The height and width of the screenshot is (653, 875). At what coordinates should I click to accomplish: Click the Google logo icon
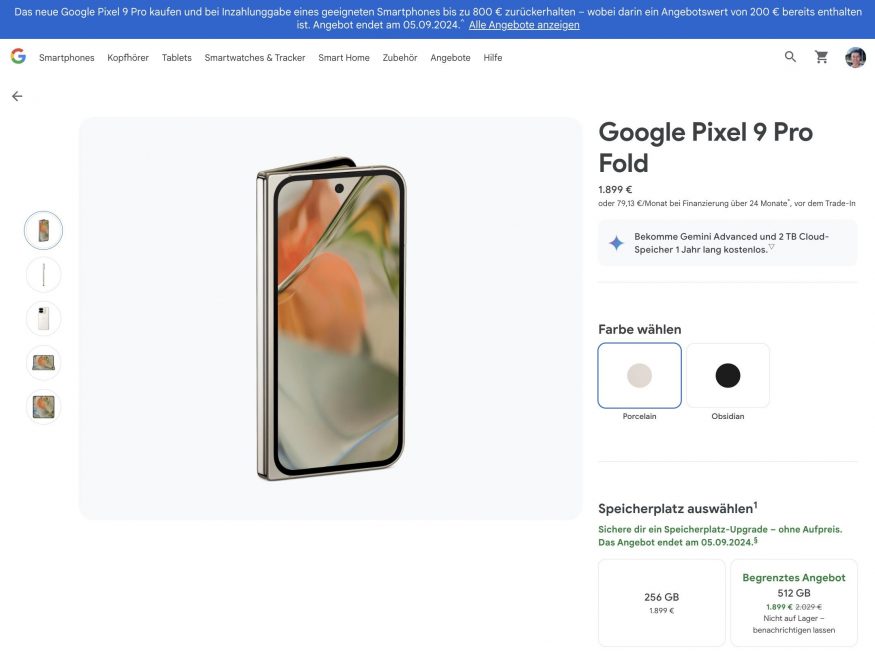click(18, 57)
